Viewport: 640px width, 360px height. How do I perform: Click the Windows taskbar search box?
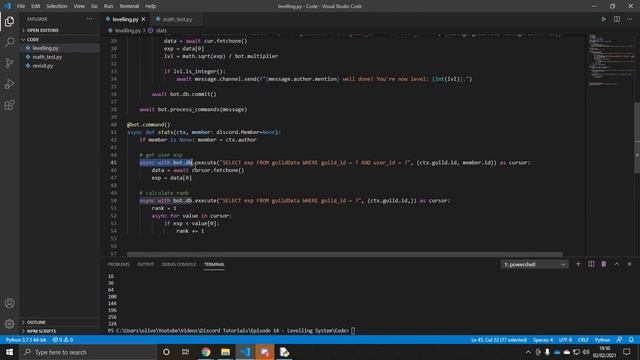(x=88, y=352)
